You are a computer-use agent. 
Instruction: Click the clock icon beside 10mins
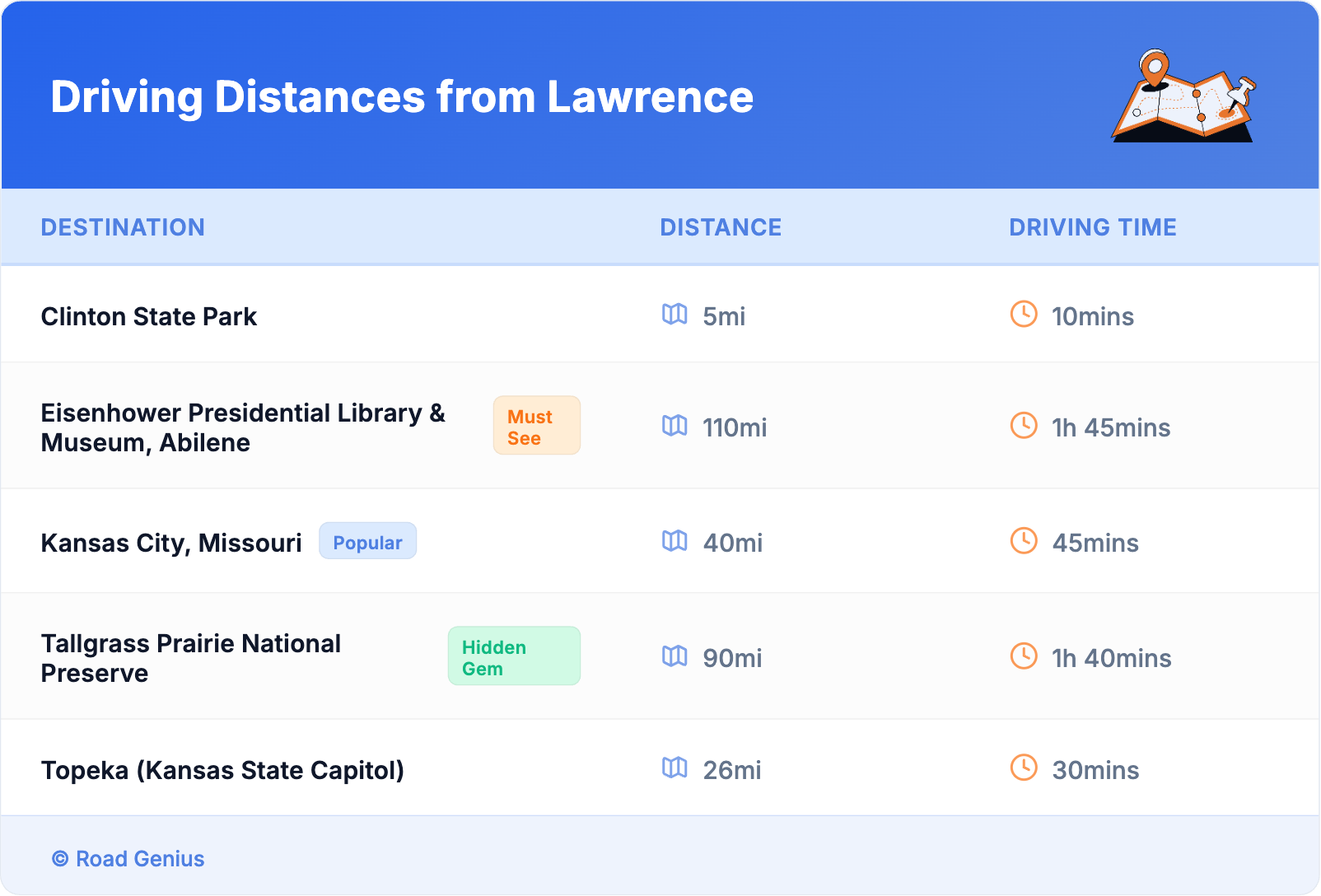point(1024,315)
